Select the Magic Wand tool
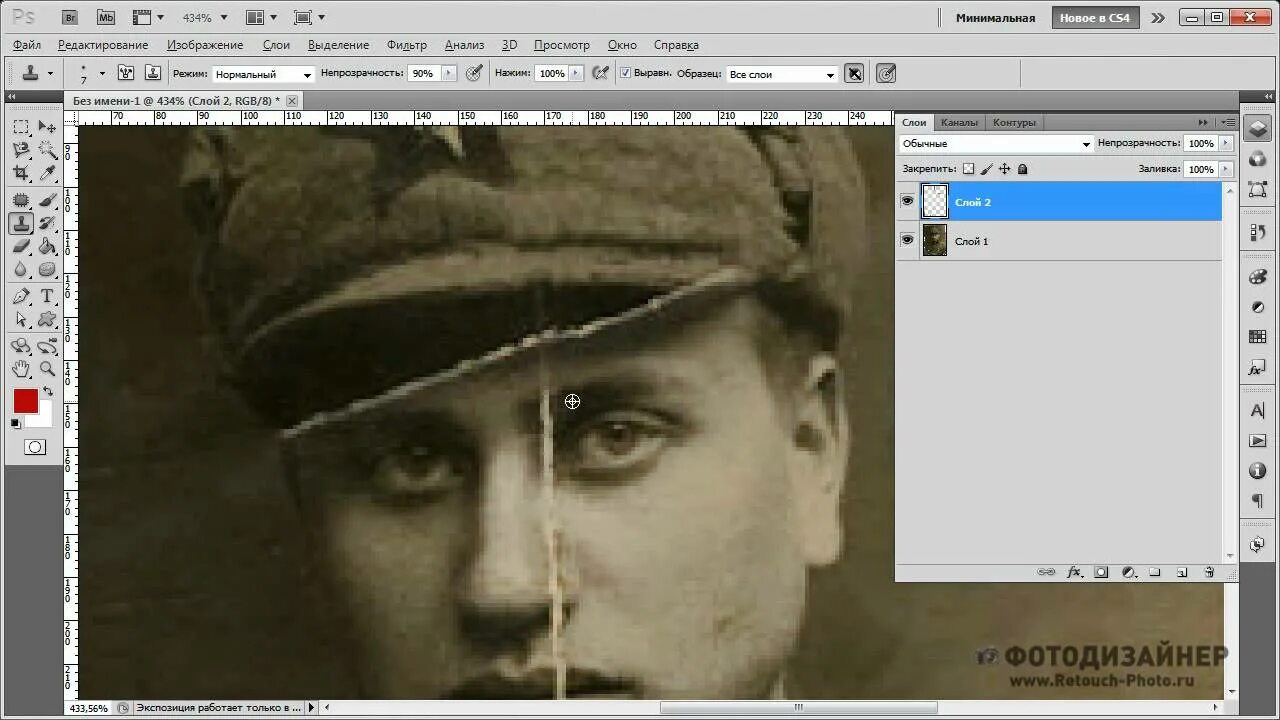 tap(47, 150)
